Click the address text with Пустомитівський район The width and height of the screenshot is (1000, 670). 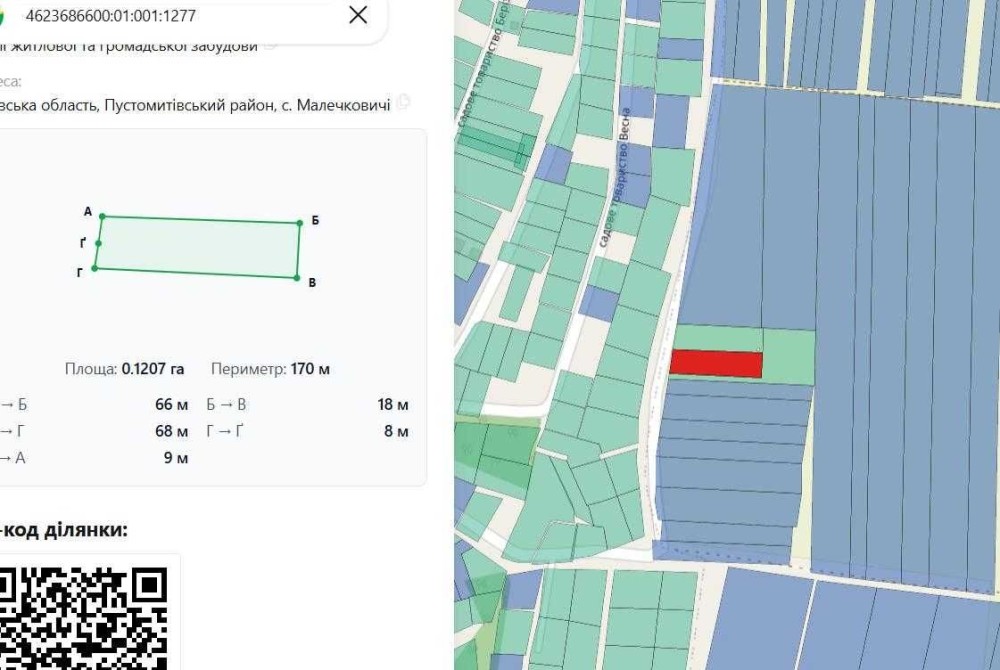click(195, 105)
